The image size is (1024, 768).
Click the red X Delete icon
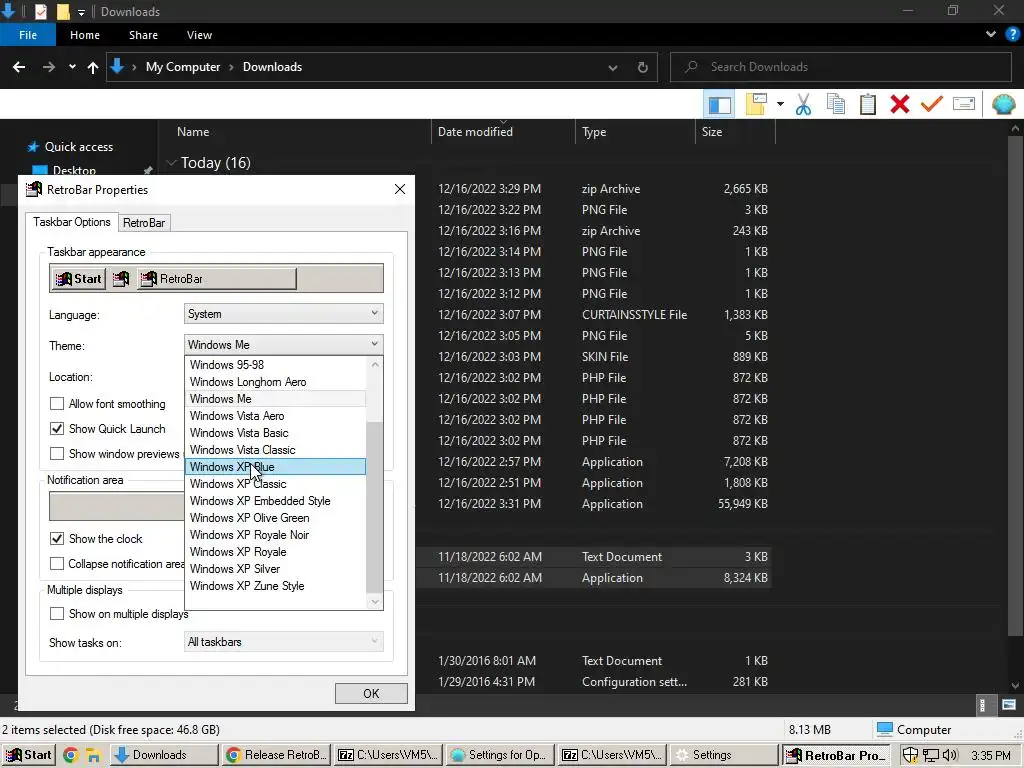coord(900,104)
